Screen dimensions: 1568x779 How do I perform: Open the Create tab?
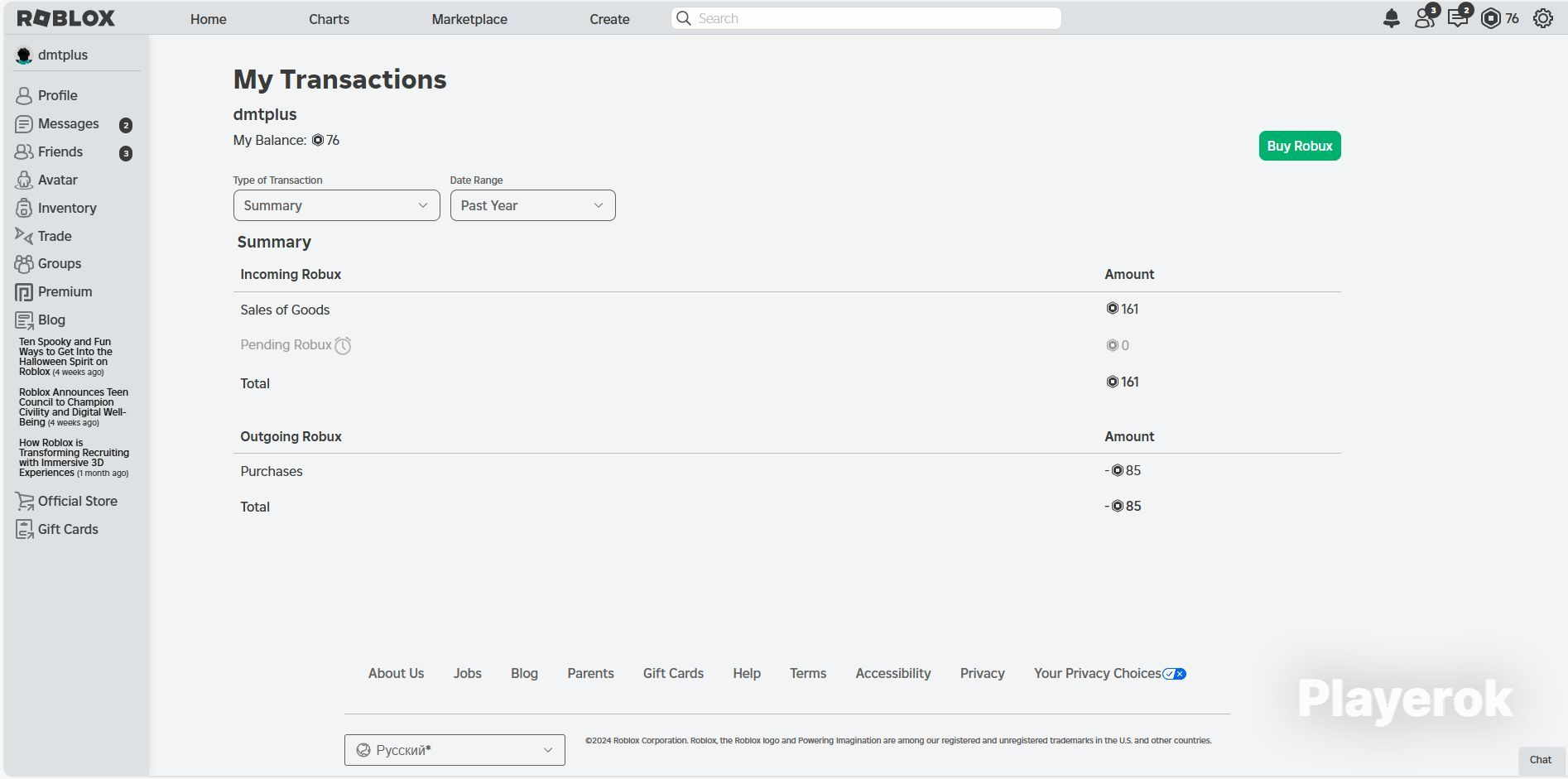pyautogui.click(x=609, y=19)
